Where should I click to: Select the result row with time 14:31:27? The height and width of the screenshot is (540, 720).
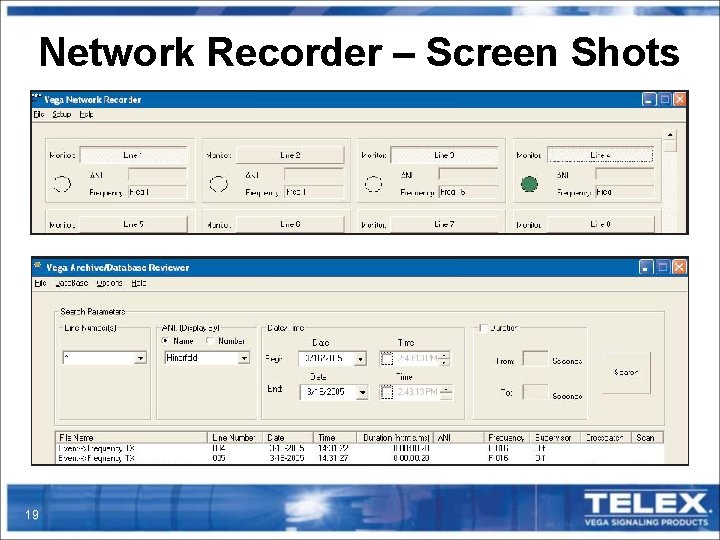(x=360, y=458)
